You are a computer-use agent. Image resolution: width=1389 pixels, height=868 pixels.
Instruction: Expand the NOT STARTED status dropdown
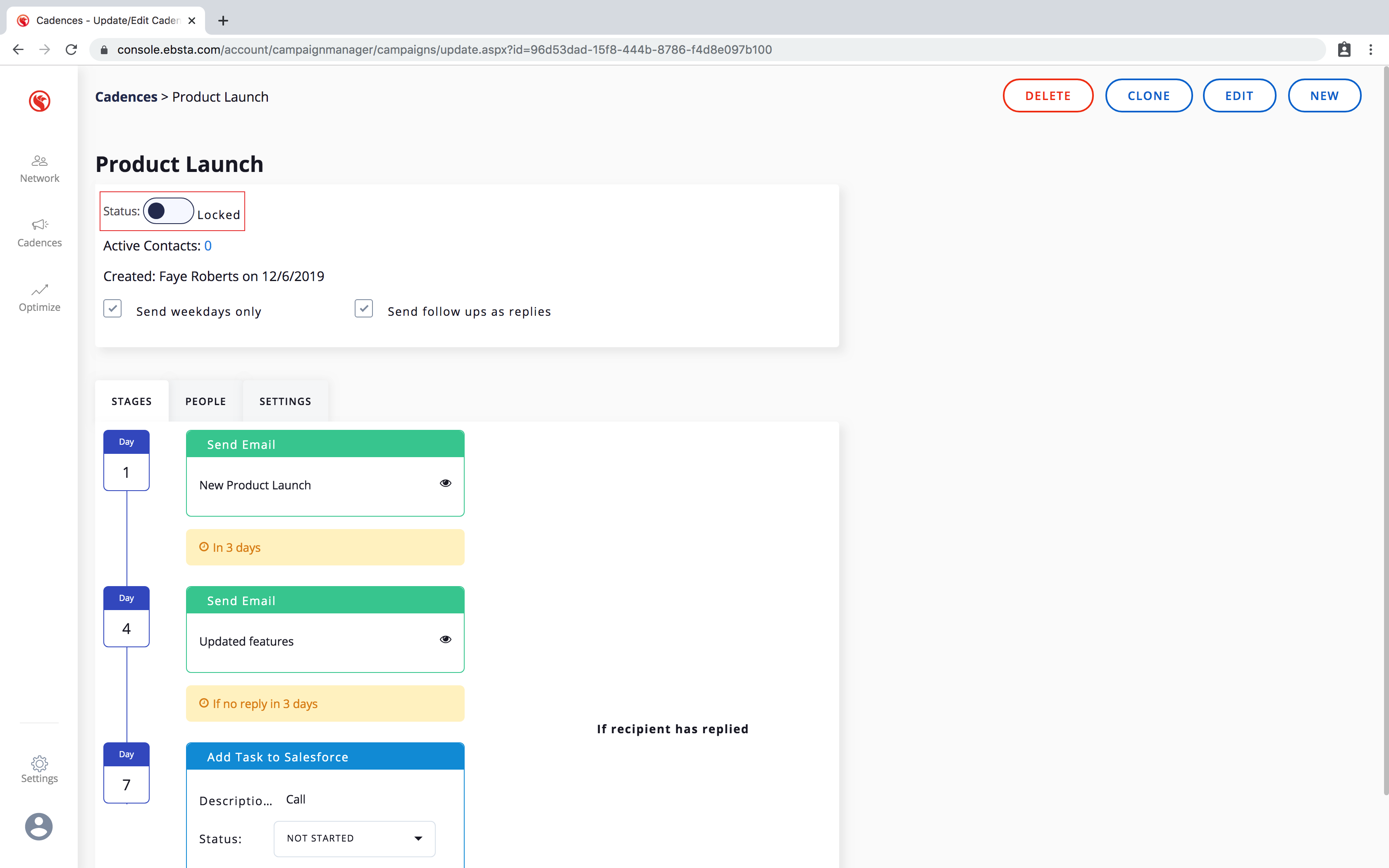354,838
